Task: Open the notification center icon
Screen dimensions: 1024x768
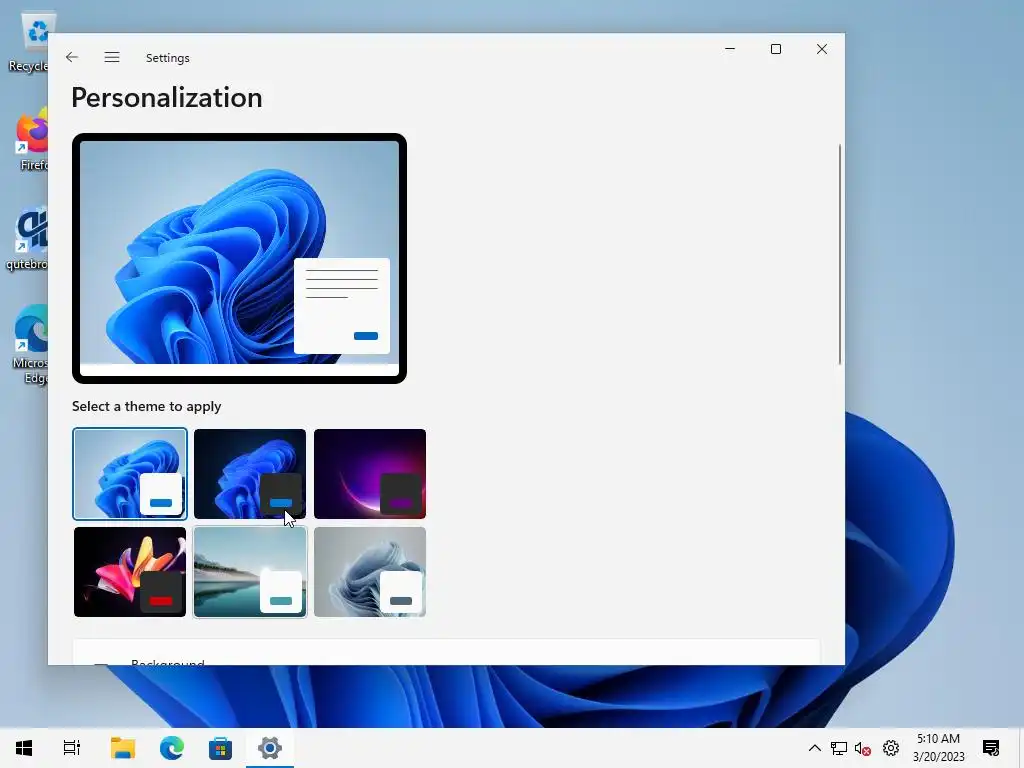Action: [x=991, y=748]
